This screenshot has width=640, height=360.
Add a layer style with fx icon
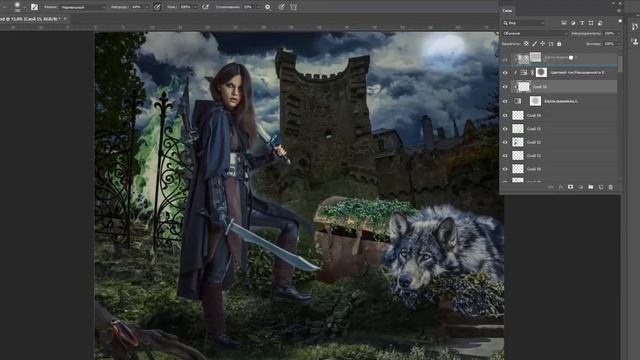tap(561, 187)
